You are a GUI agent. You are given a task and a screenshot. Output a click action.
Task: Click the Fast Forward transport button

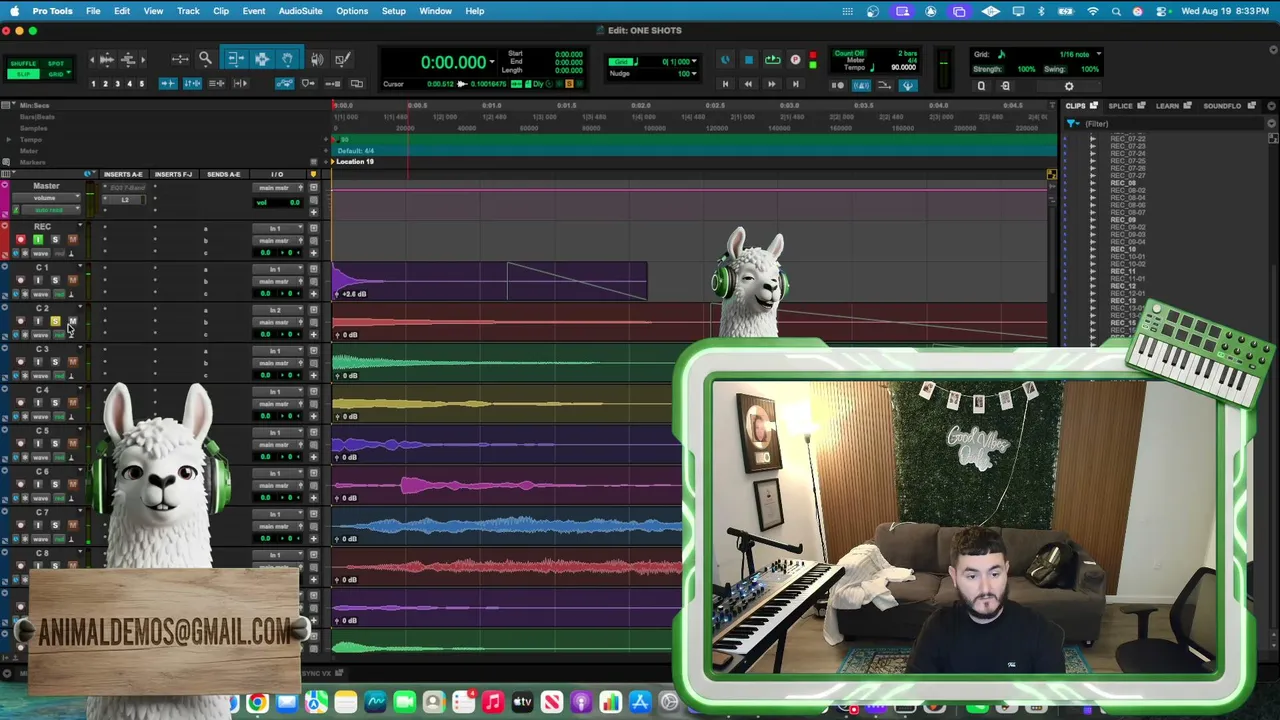[x=771, y=85]
